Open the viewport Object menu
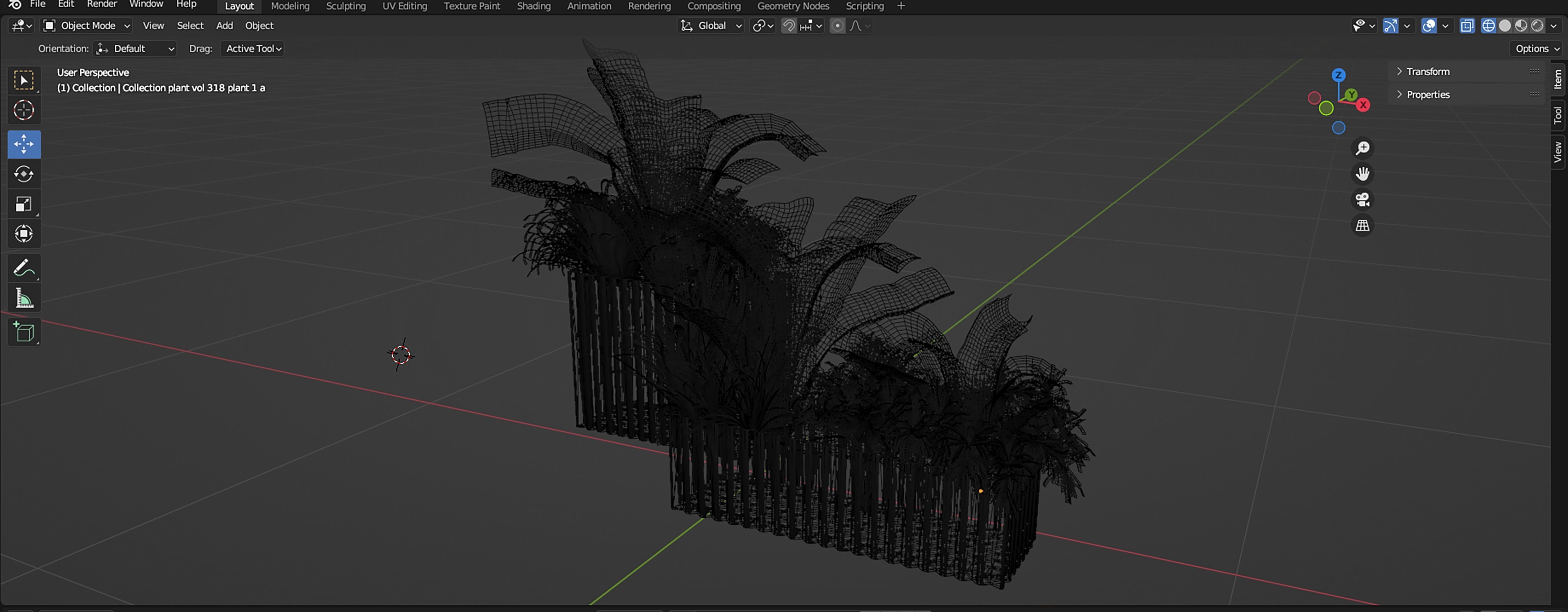The height and width of the screenshot is (612, 1568). pos(259,25)
